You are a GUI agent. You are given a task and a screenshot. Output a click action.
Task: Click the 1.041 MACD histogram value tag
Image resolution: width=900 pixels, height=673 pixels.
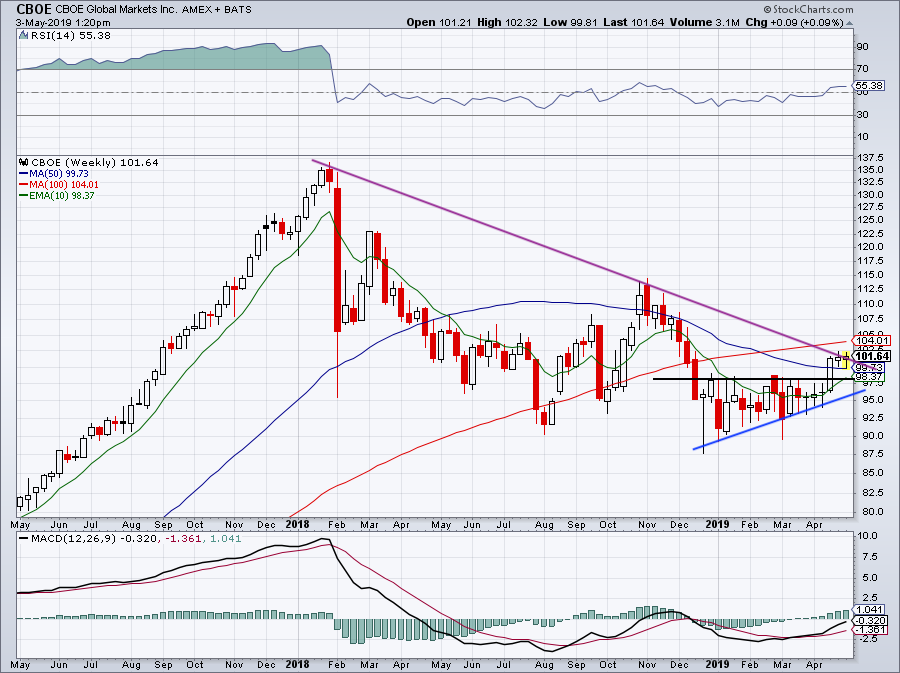(x=868, y=609)
